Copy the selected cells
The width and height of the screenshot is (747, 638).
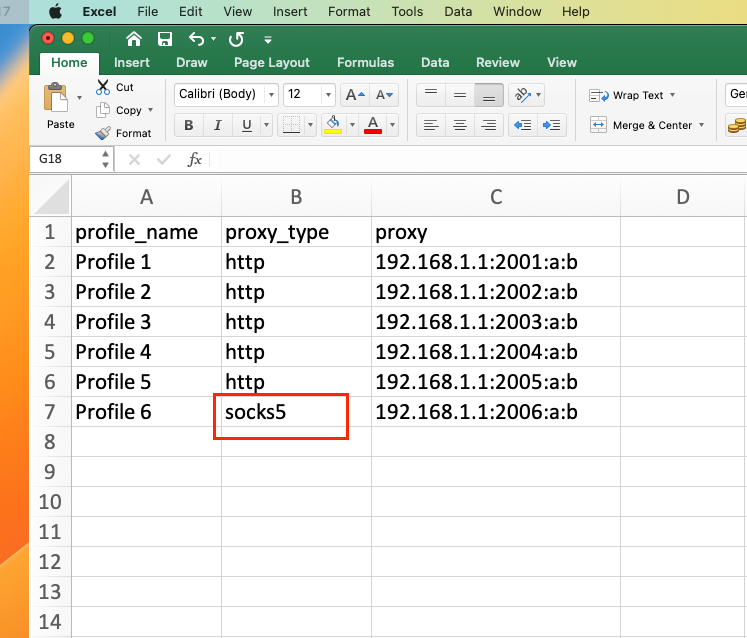tap(119, 110)
